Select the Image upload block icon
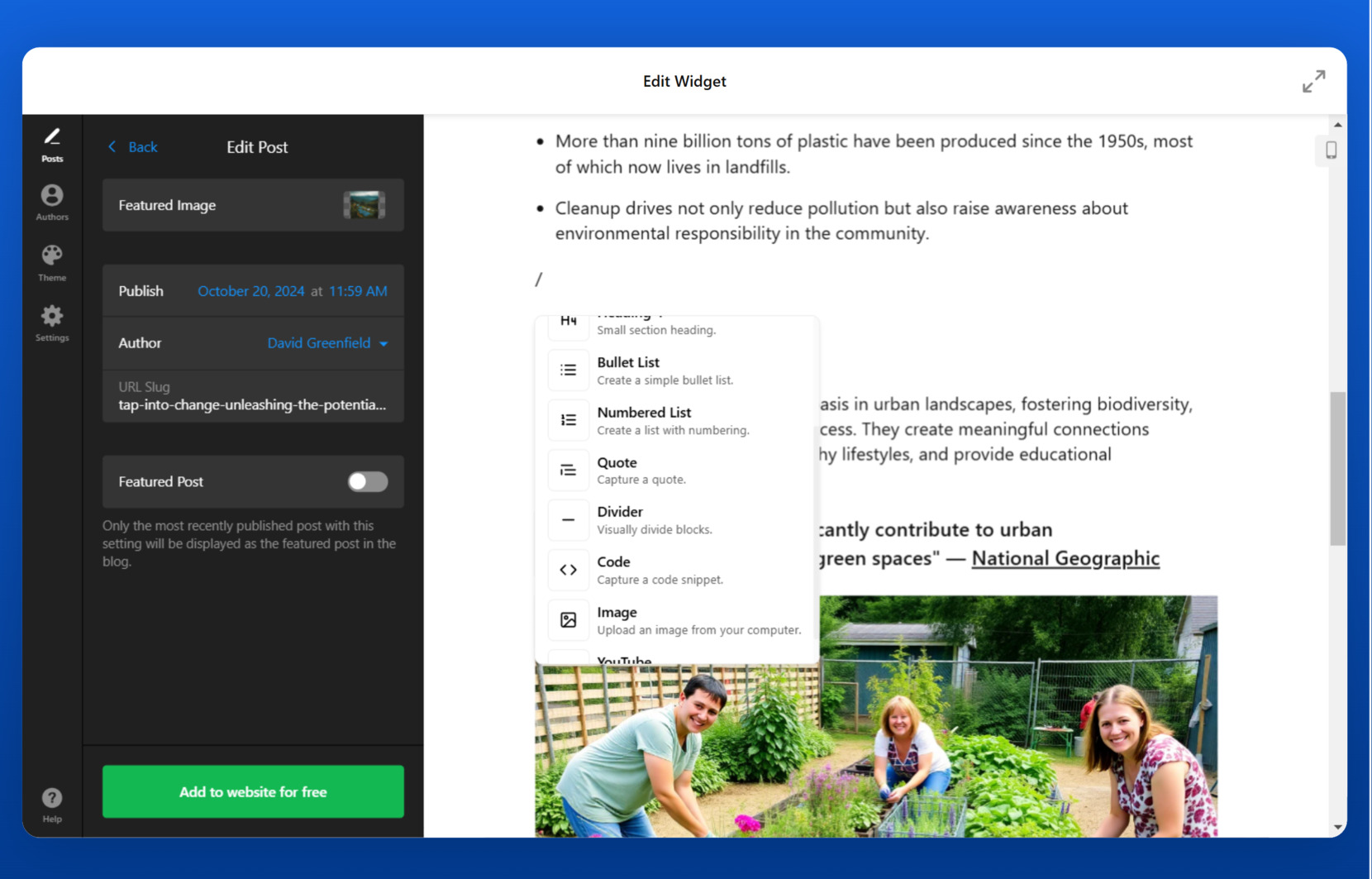 [x=568, y=620]
